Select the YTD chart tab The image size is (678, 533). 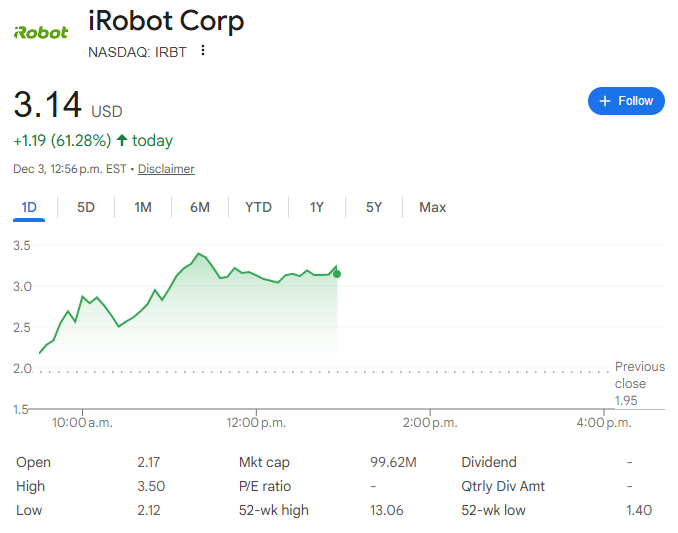[x=258, y=207]
